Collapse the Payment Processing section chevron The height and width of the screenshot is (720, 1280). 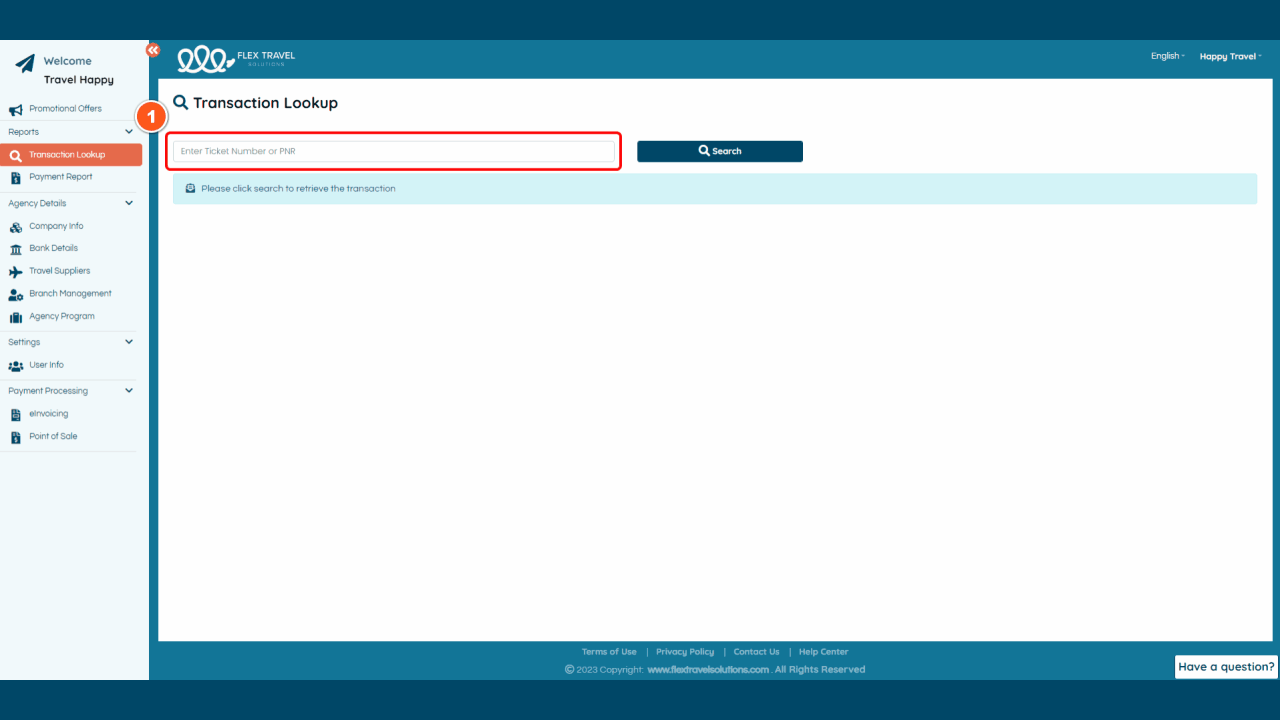(129, 391)
